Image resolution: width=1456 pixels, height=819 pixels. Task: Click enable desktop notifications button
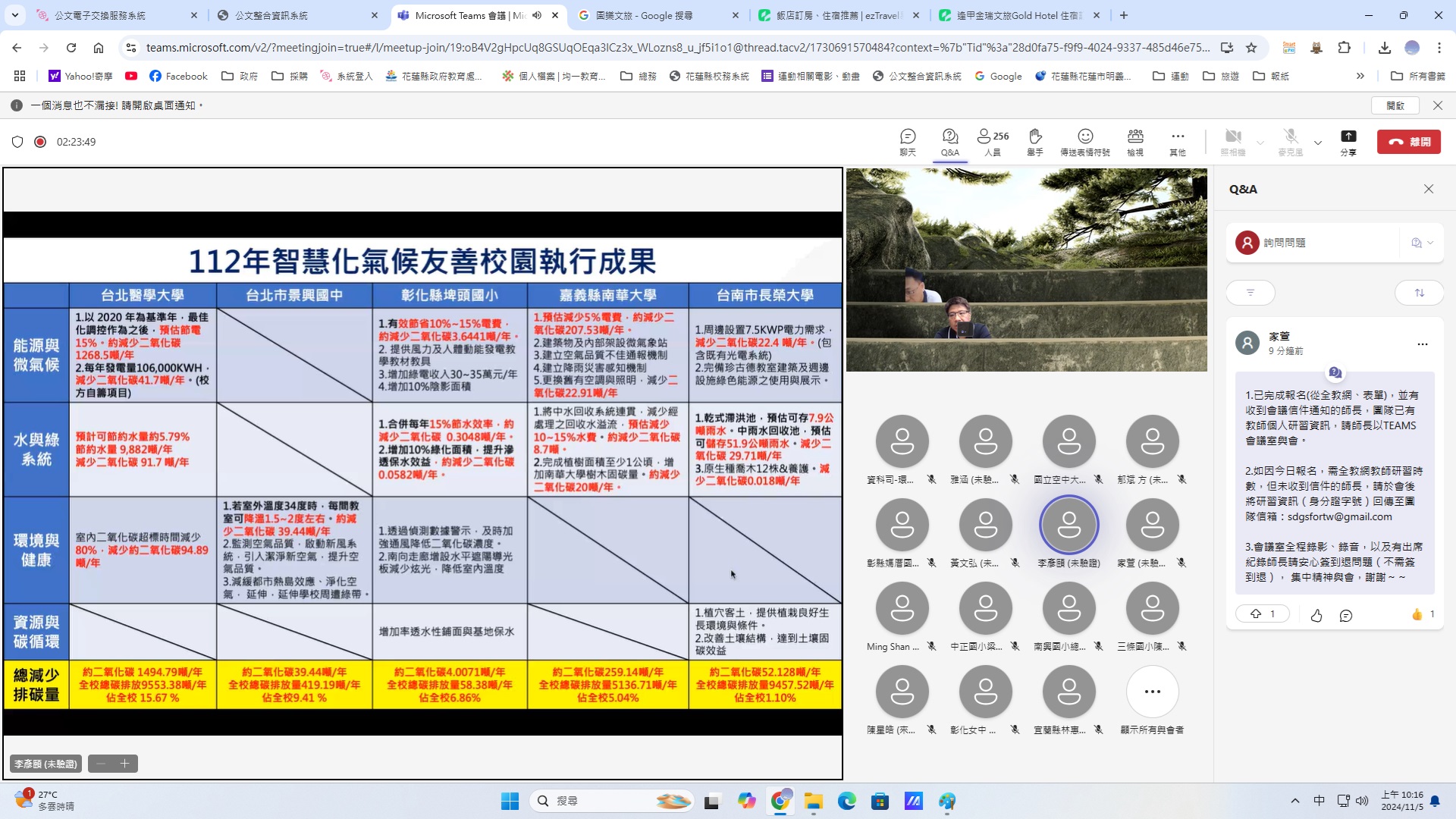click(1395, 105)
